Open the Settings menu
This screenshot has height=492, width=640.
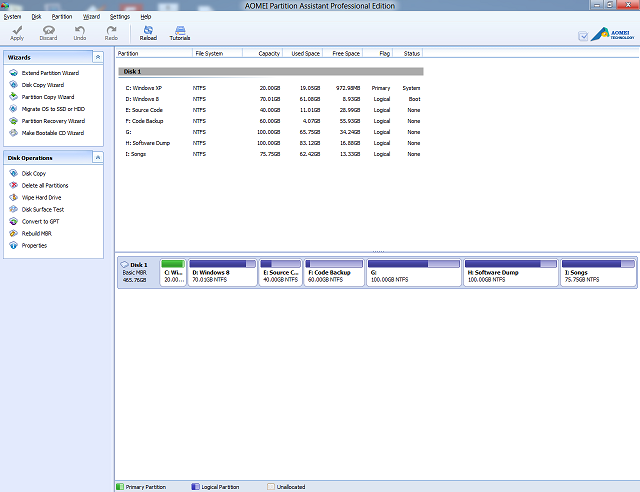point(120,17)
